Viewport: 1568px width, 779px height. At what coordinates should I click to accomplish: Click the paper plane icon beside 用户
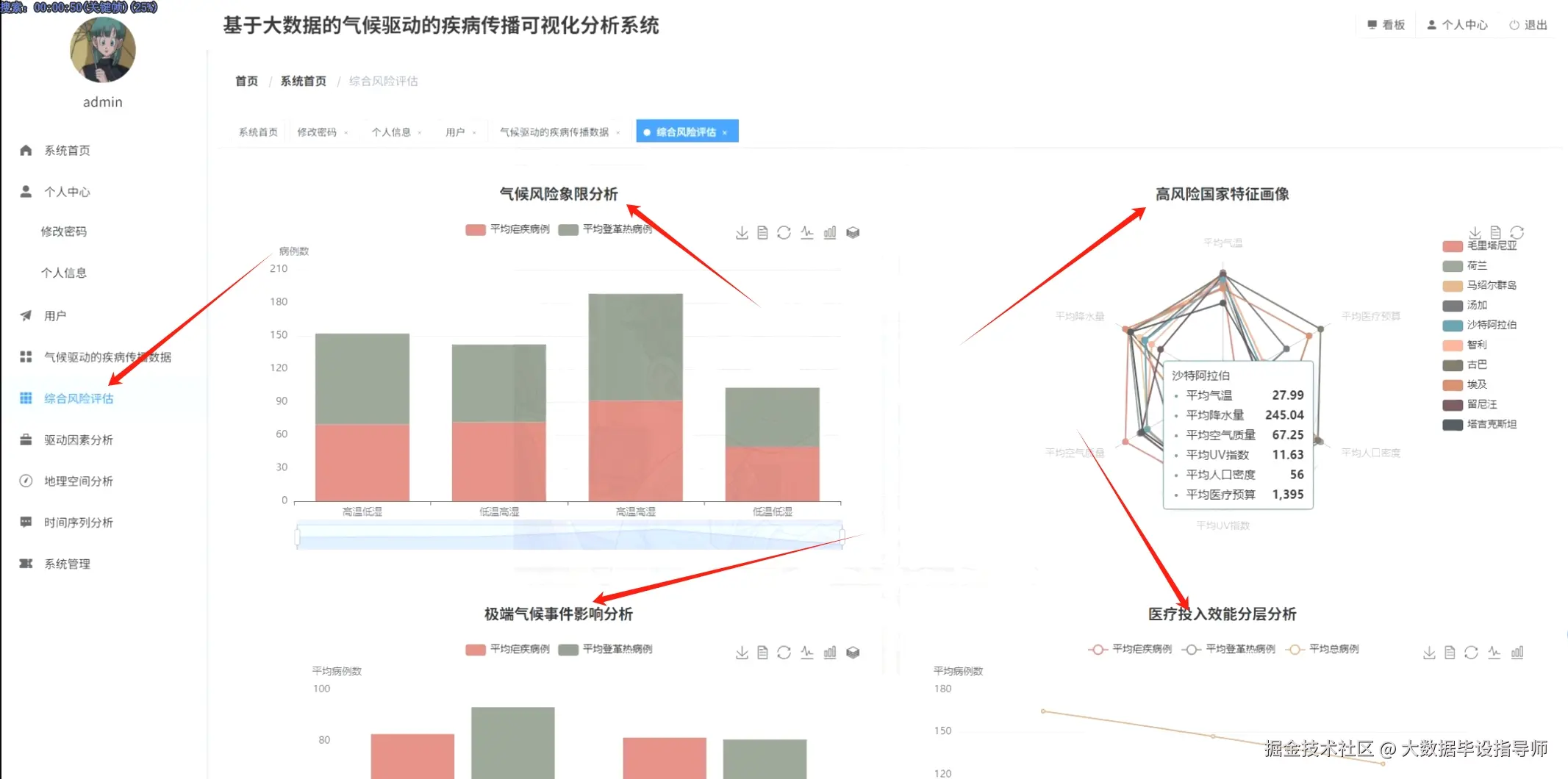tap(26, 315)
